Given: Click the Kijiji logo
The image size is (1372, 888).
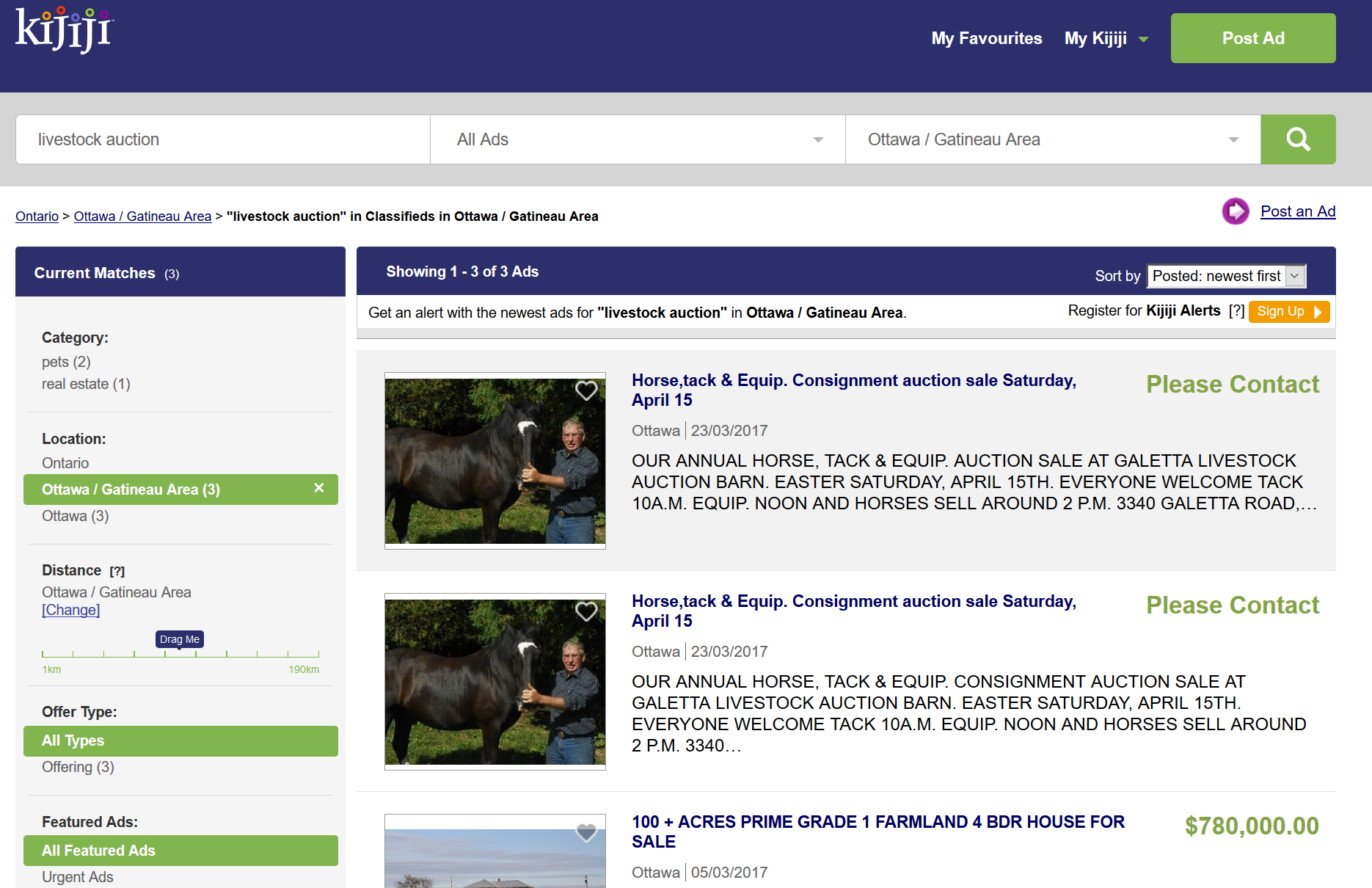Looking at the screenshot, I should [65, 31].
